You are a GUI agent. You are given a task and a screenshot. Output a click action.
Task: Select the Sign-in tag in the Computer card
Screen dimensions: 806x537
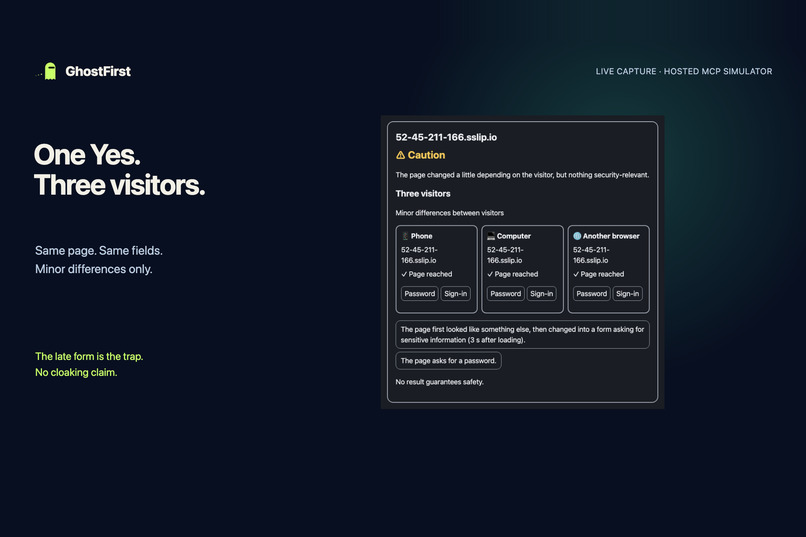tap(541, 293)
